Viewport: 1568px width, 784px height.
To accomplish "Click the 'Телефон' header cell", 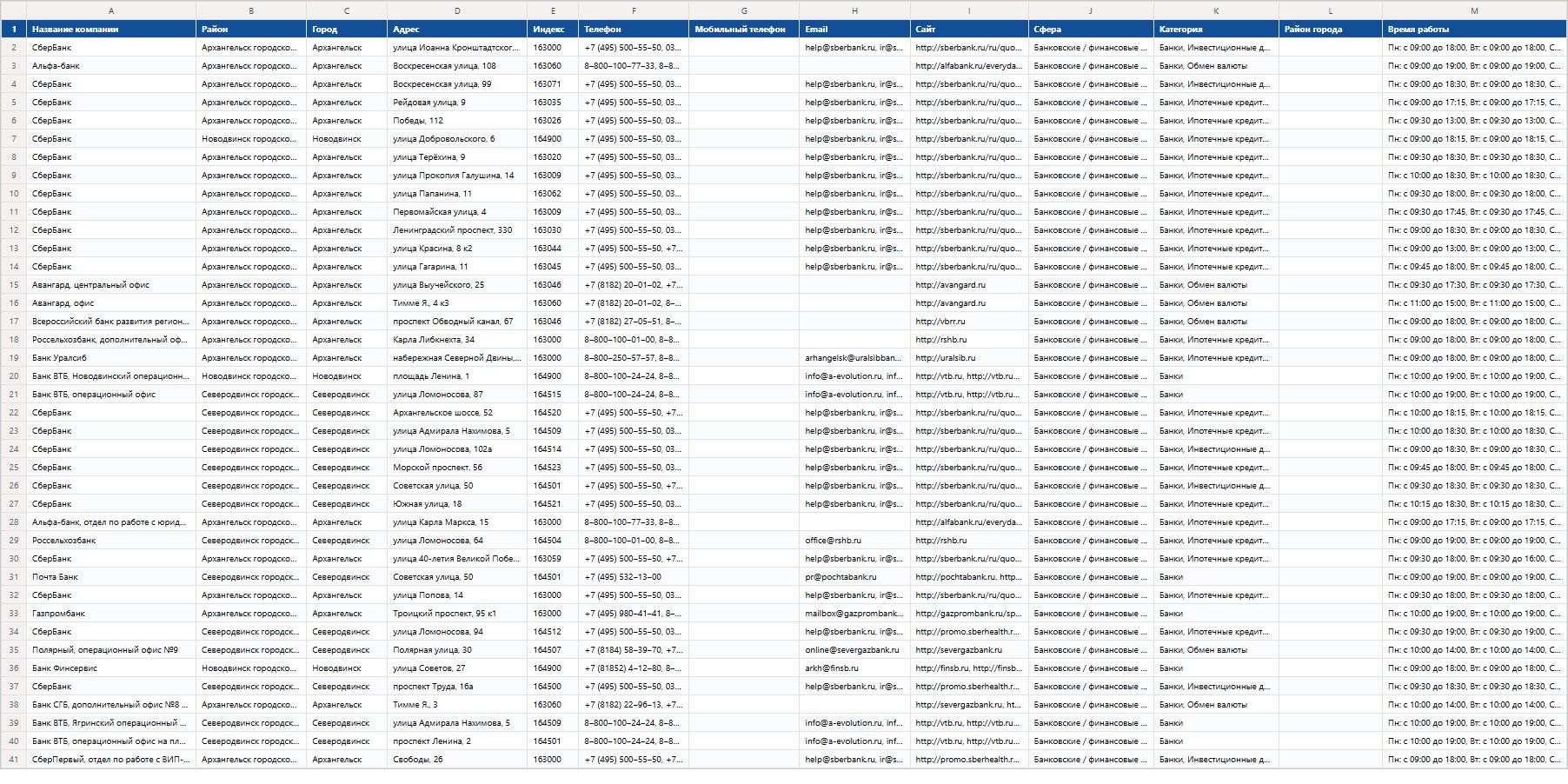I will 634,30.
